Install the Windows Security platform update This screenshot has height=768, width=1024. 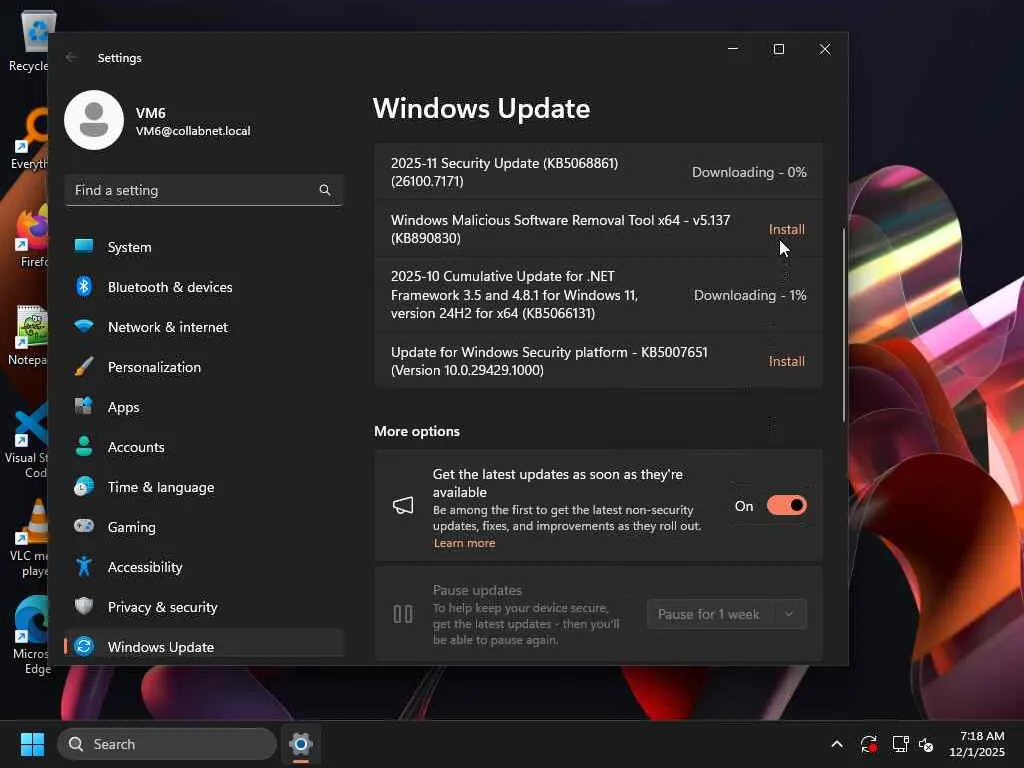point(786,361)
